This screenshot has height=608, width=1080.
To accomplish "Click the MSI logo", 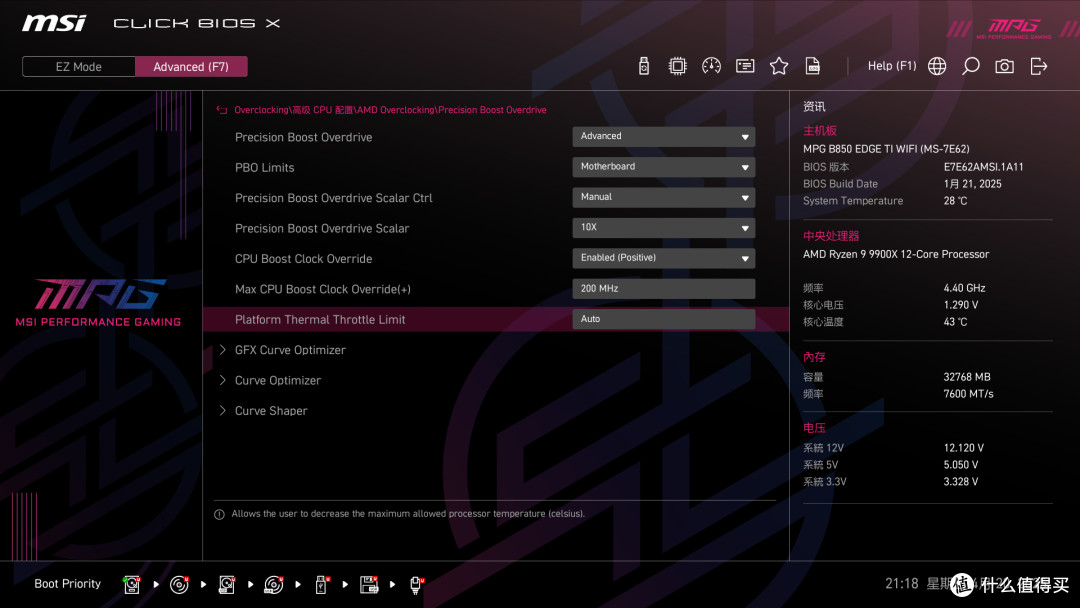I will (x=54, y=23).
